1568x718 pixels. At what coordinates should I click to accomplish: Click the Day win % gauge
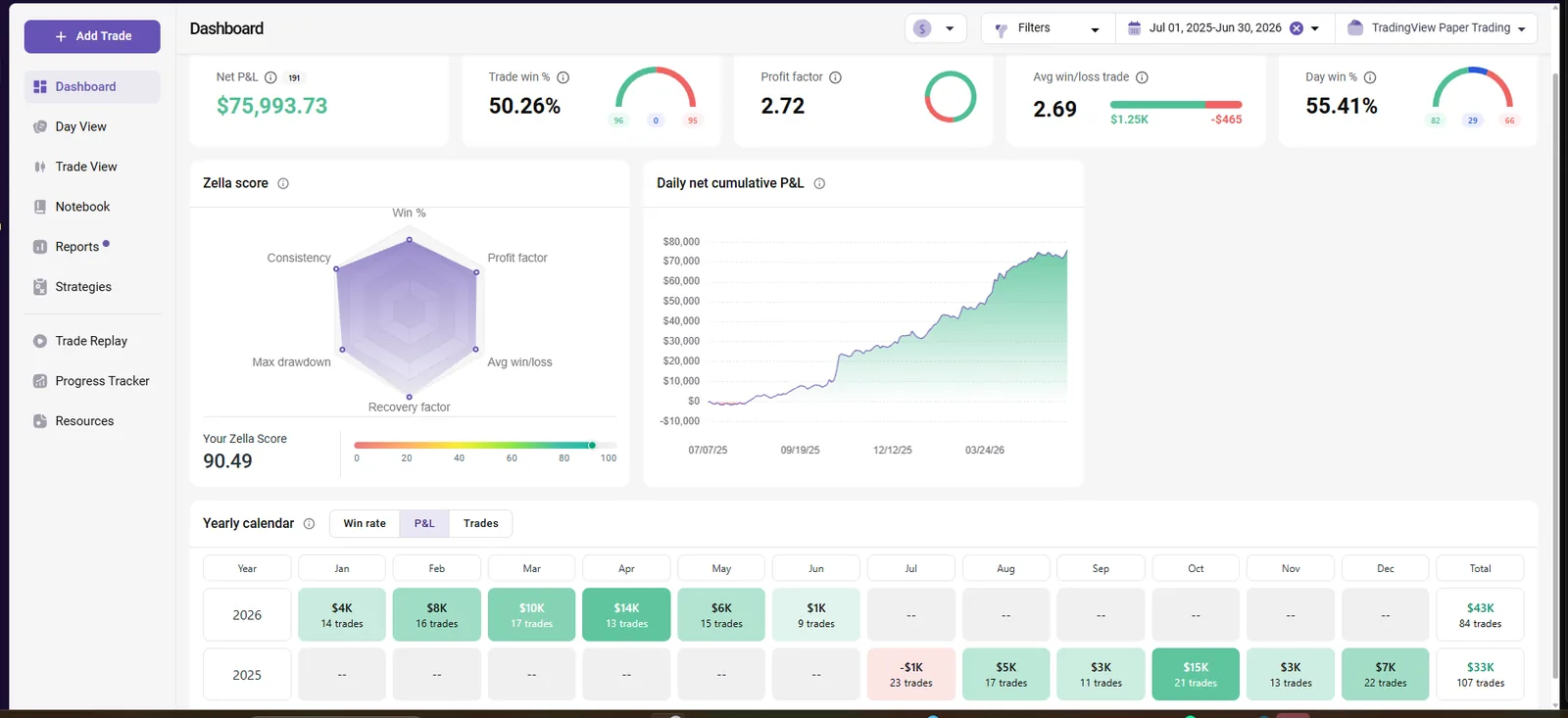(x=1473, y=87)
